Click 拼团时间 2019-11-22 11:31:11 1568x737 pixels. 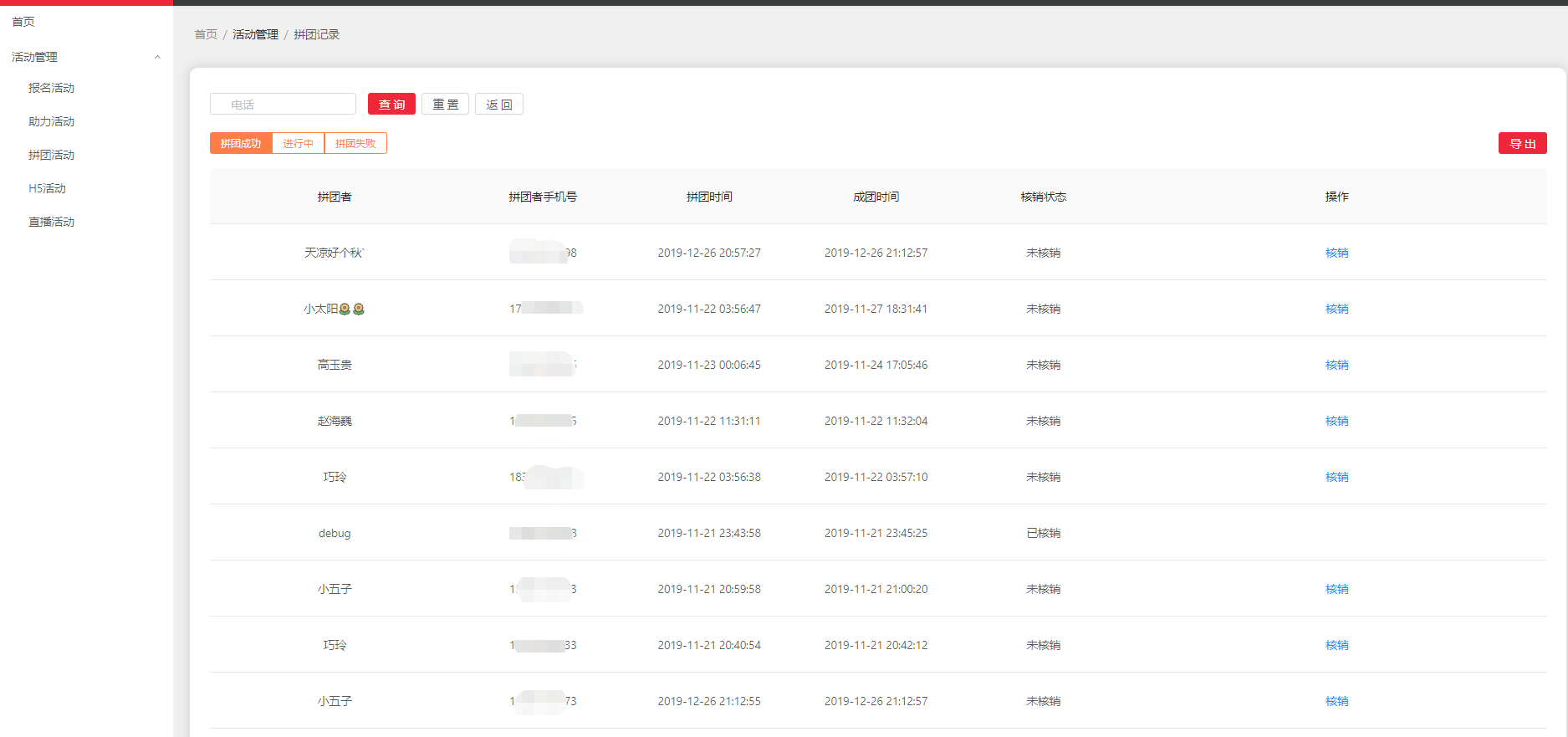tap(709, 421)
